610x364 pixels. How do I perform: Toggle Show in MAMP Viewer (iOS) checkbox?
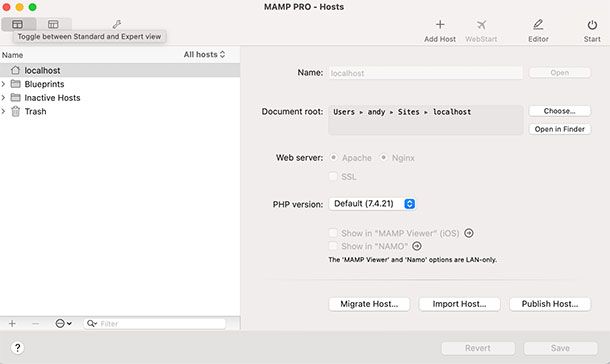tap(333, 233)
